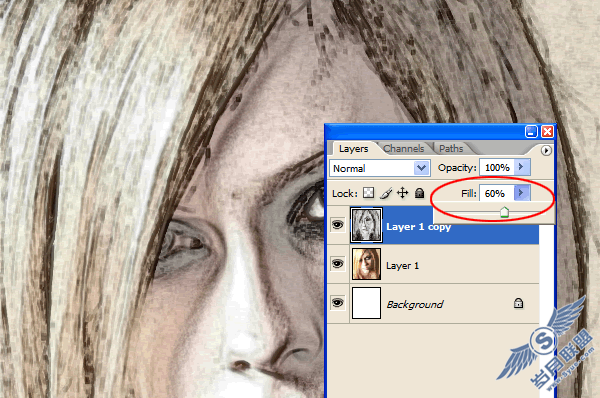
Task: Open the Paths tab
Action: coord(451,148)
